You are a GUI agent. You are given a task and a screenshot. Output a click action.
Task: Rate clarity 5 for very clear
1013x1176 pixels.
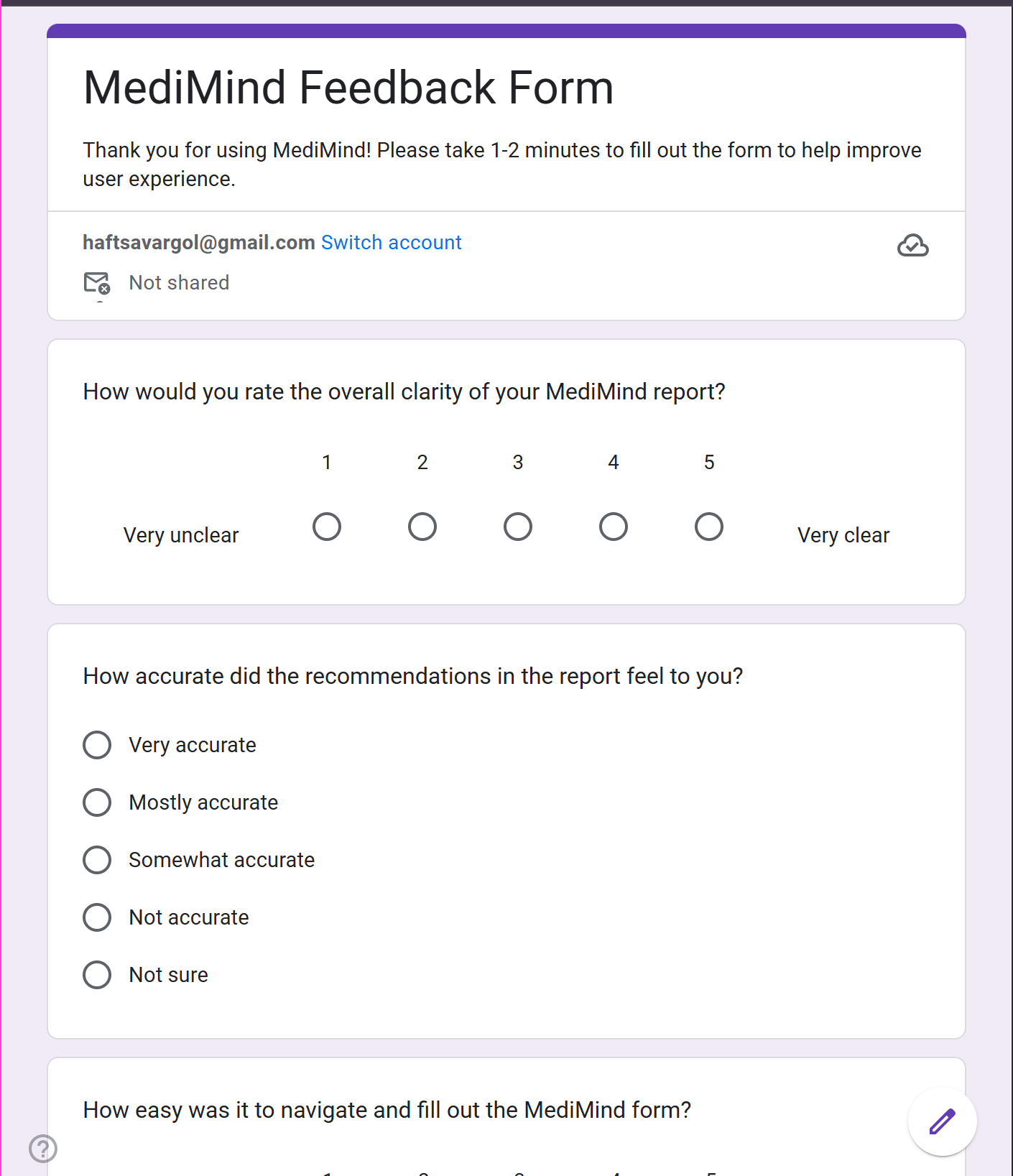[709, 527]
